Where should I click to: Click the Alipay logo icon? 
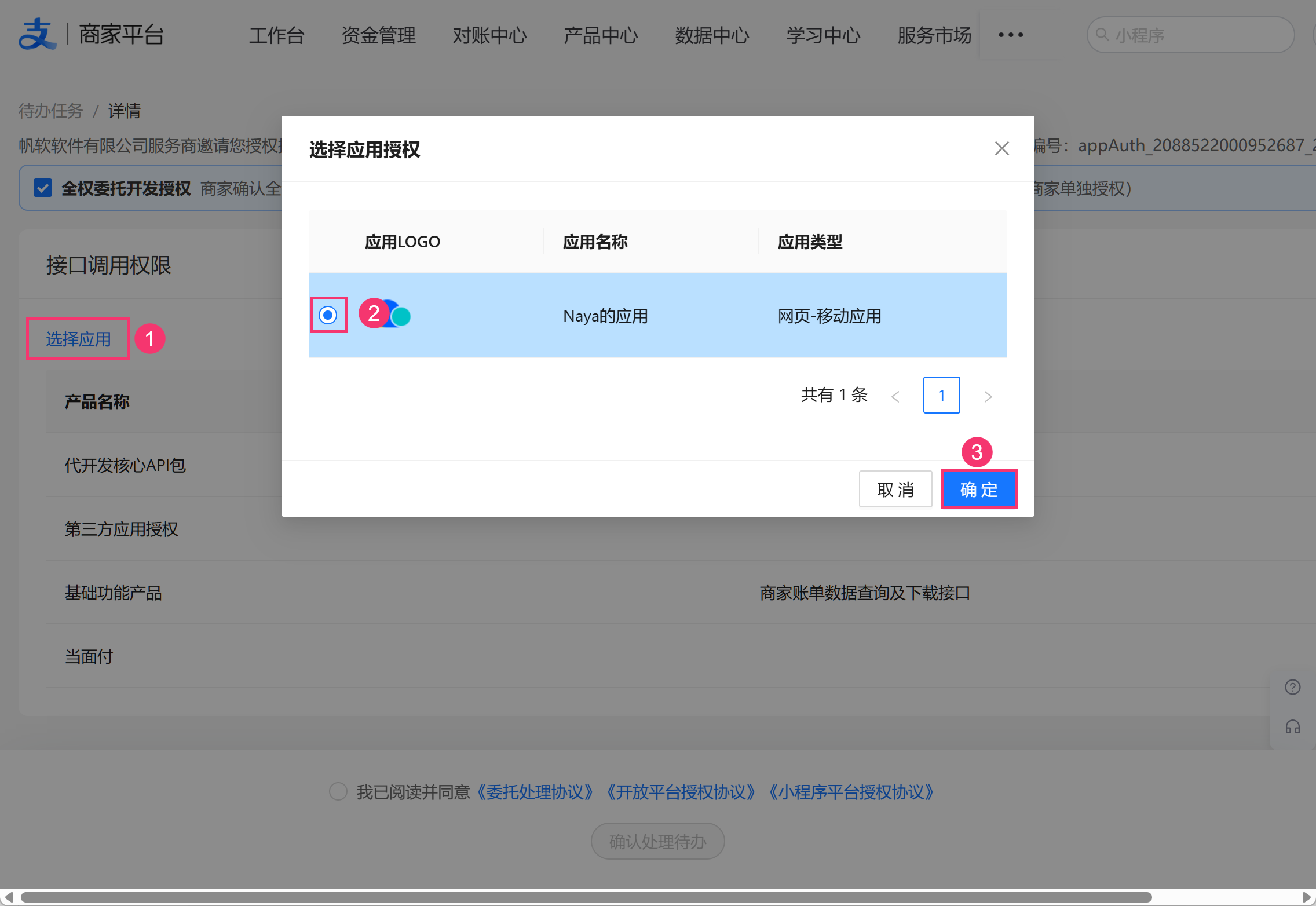pyautogui.click(x=37, y=34)
